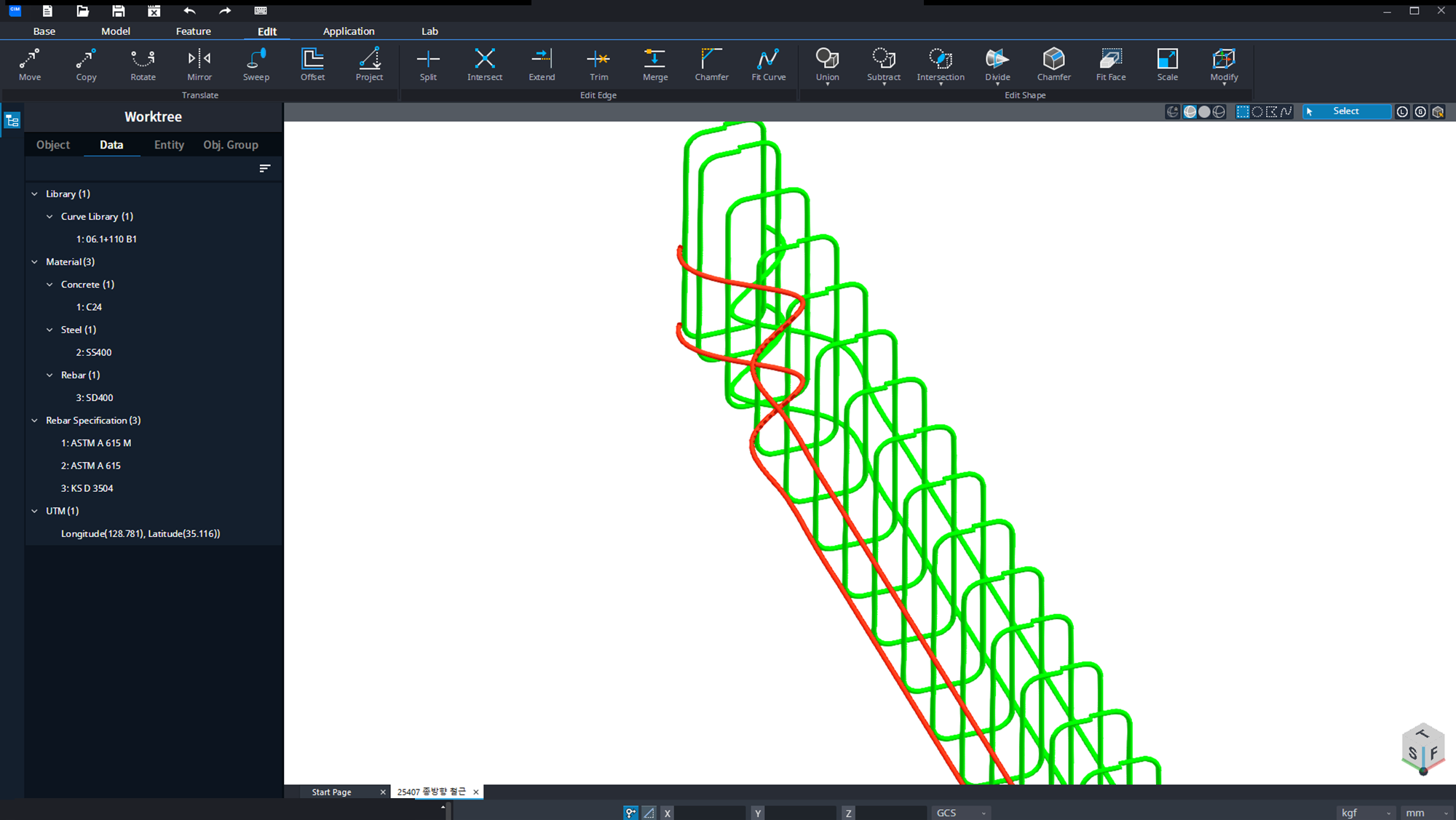
Task: Select the shape Chamfer tool
Action: pyautogui.click(x=1054, y=64)
